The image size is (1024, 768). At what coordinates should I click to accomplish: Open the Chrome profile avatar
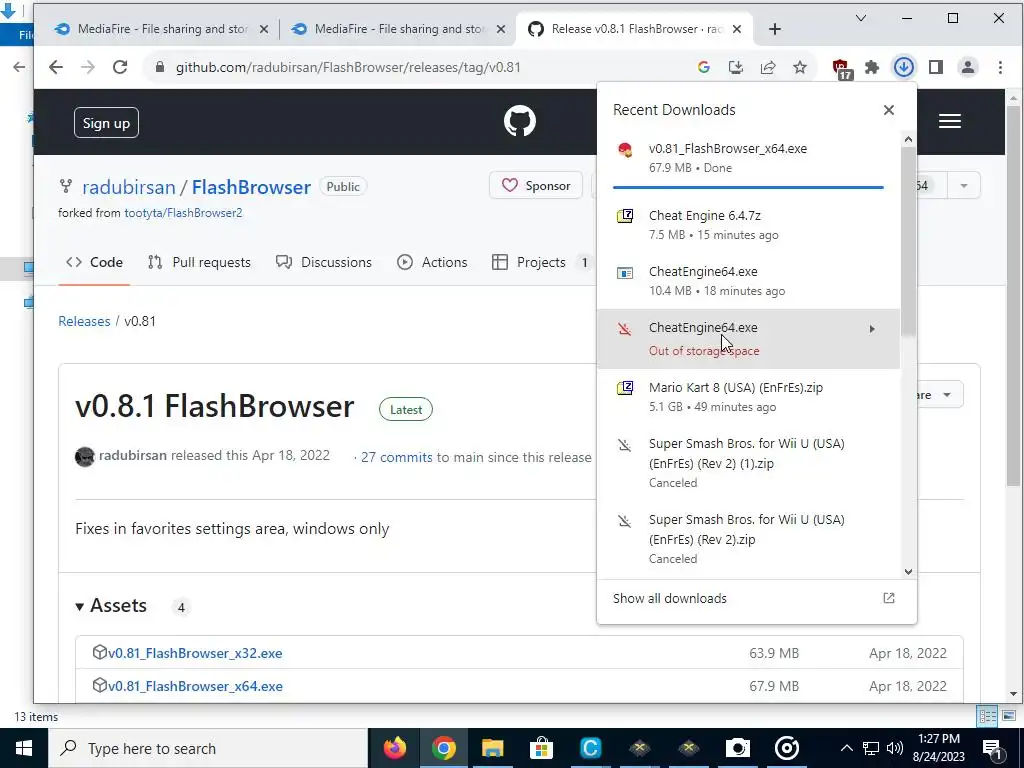pyautogui.click(x=968, y=67)
